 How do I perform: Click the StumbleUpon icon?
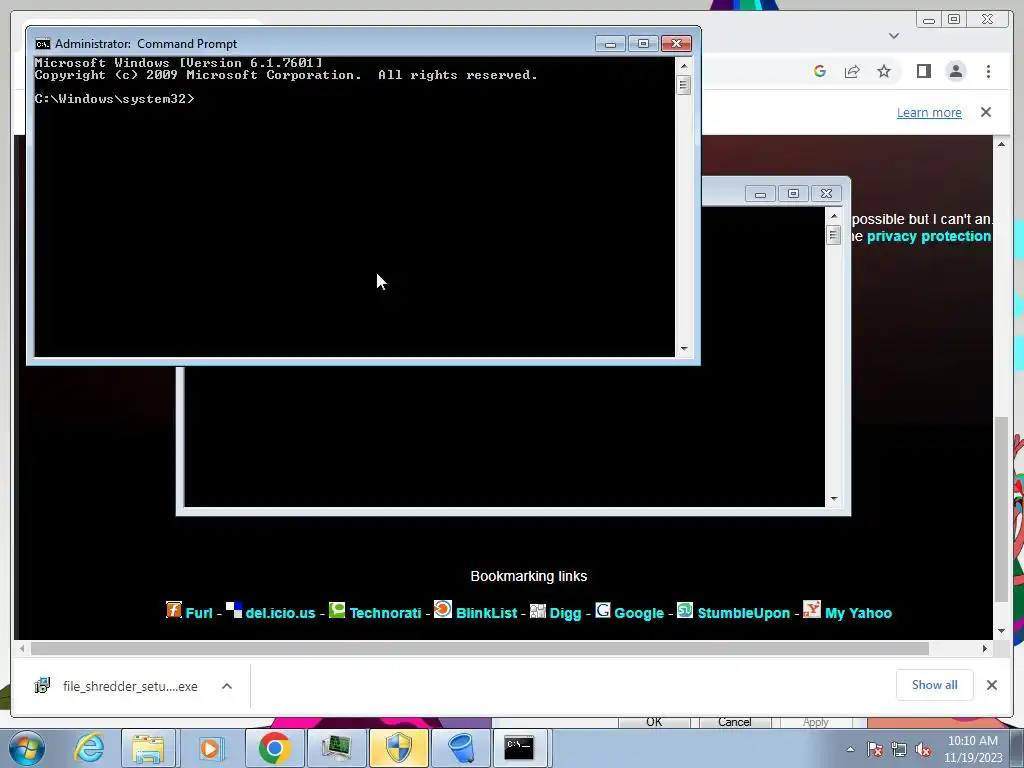point(685,610)
